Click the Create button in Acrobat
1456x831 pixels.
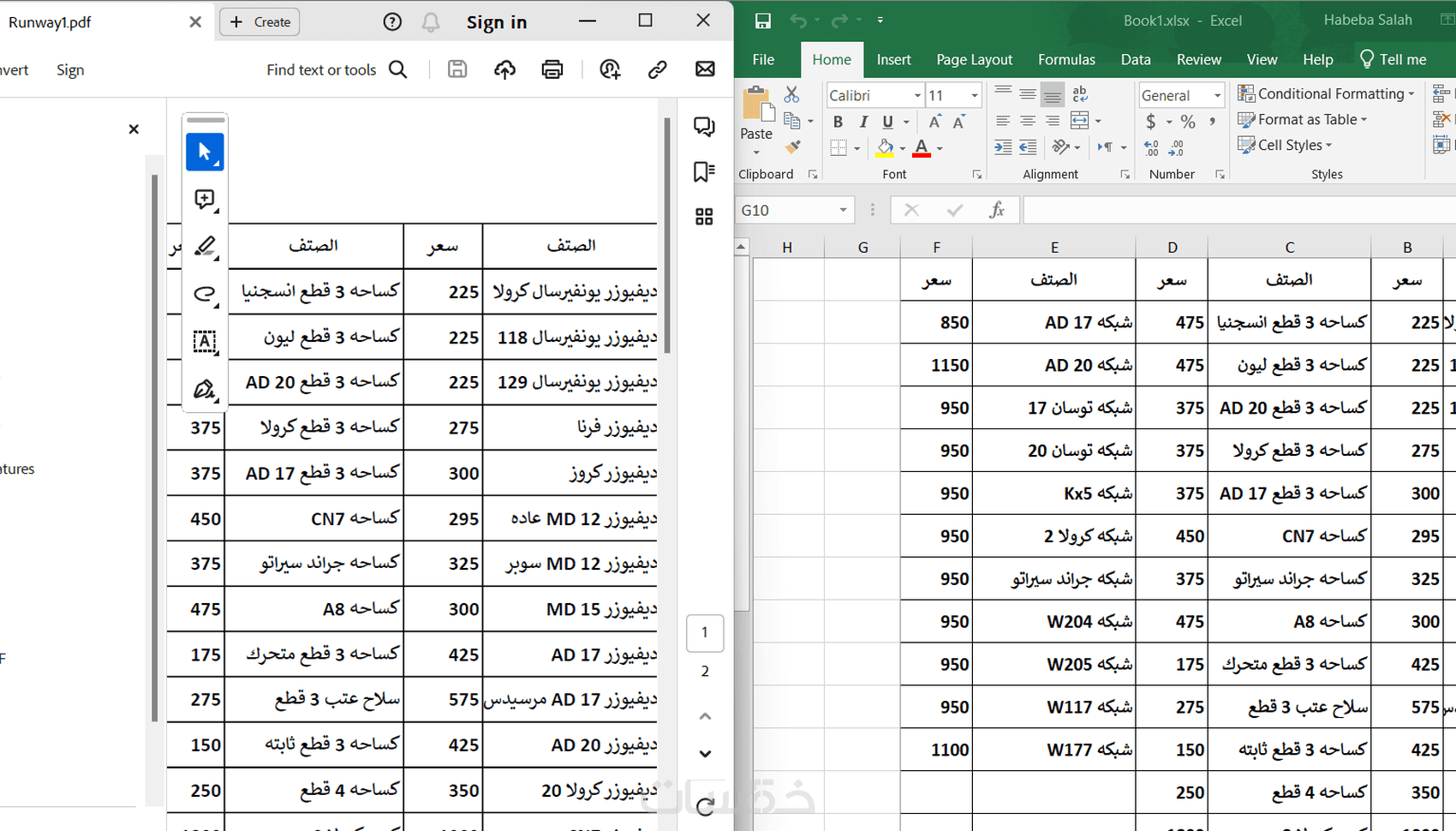click(259, 21)
